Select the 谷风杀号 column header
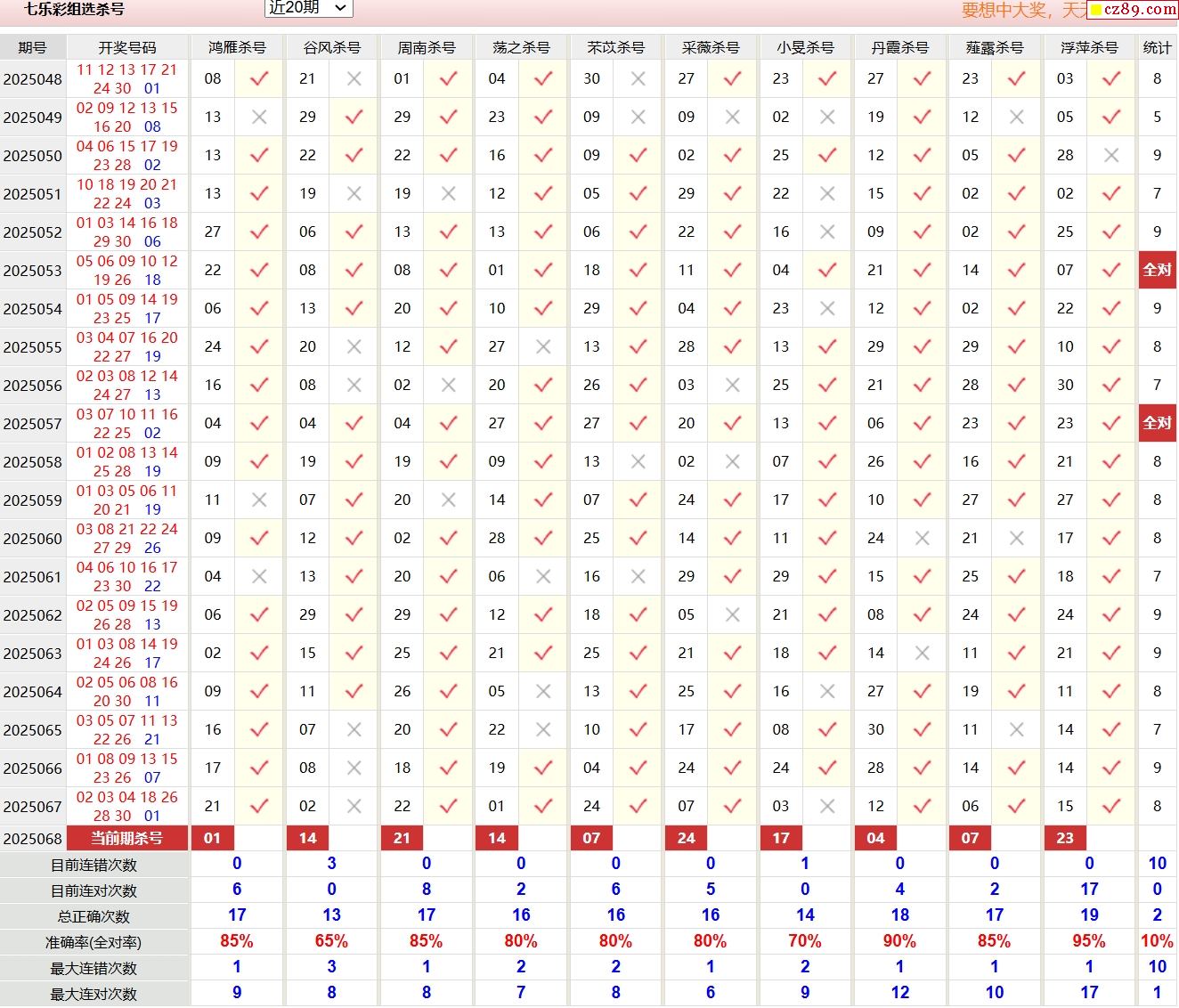The height and width of the screenshot is (1008, 1179). coord(331,47)
